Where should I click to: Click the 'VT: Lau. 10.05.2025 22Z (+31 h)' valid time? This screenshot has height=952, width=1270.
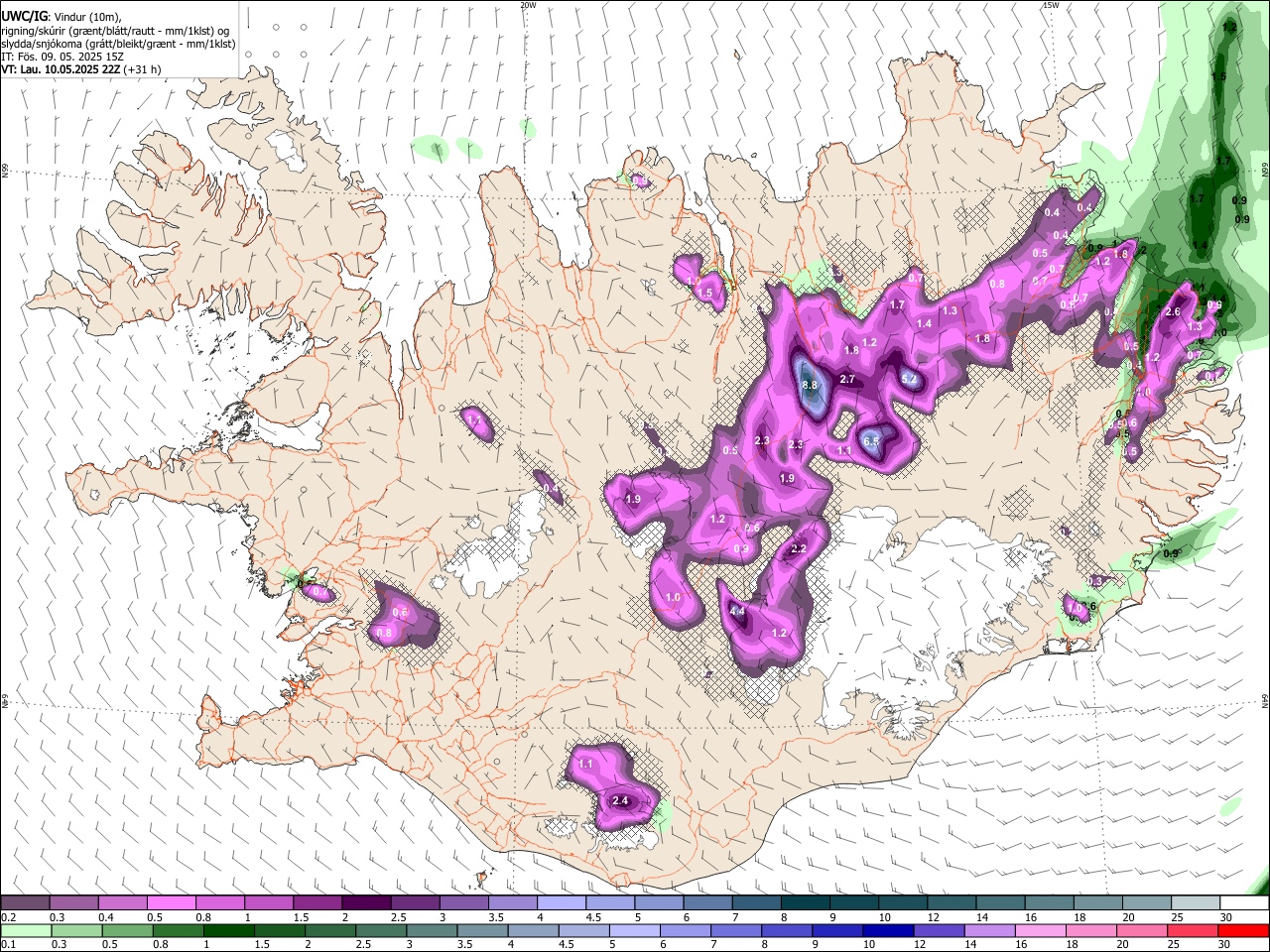[81, 69]
